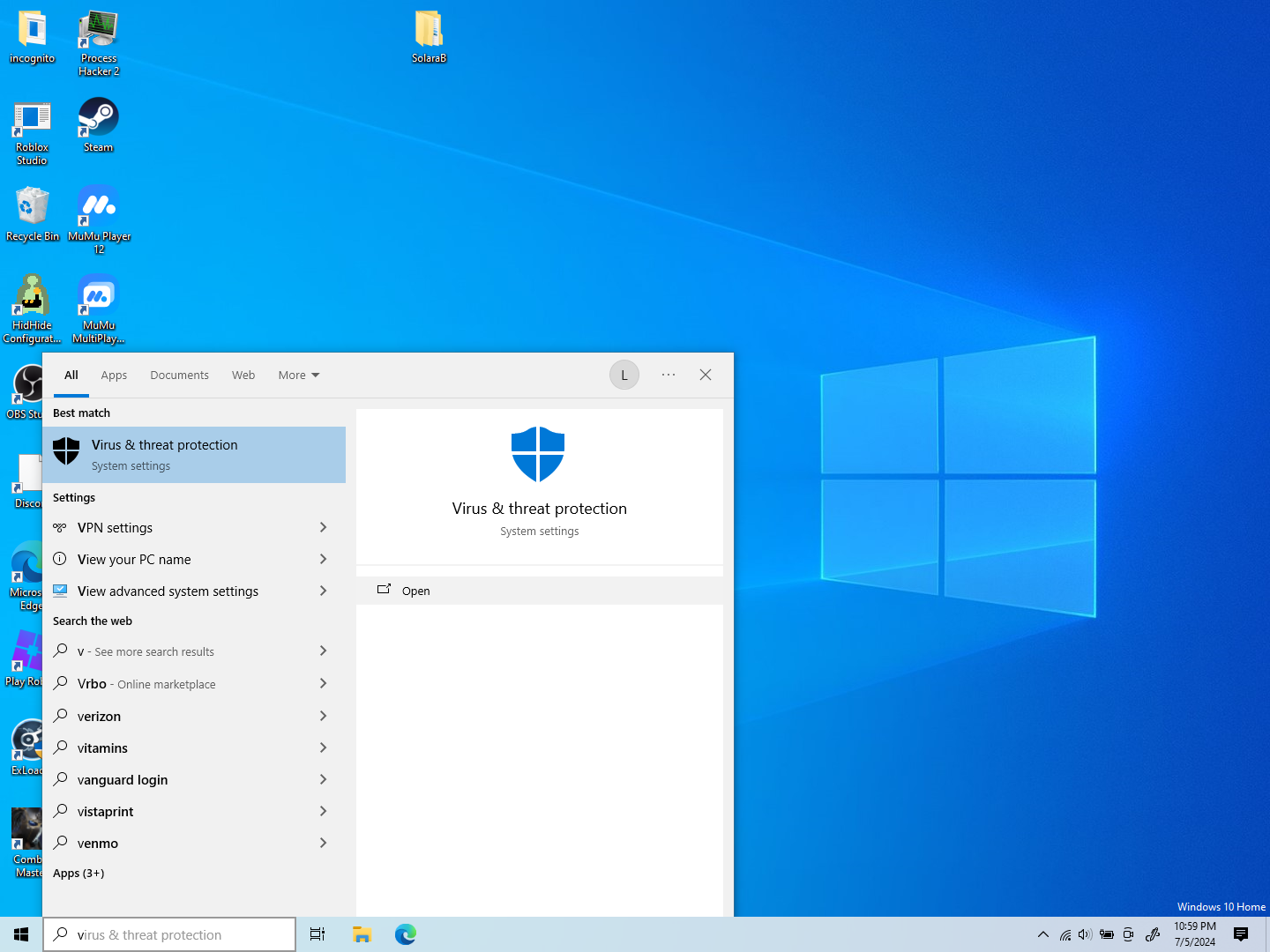This screenshot has height=952, width=1270.
Task: Launch MuMu MultiPlayer shortcut
Action: [99, 309]
